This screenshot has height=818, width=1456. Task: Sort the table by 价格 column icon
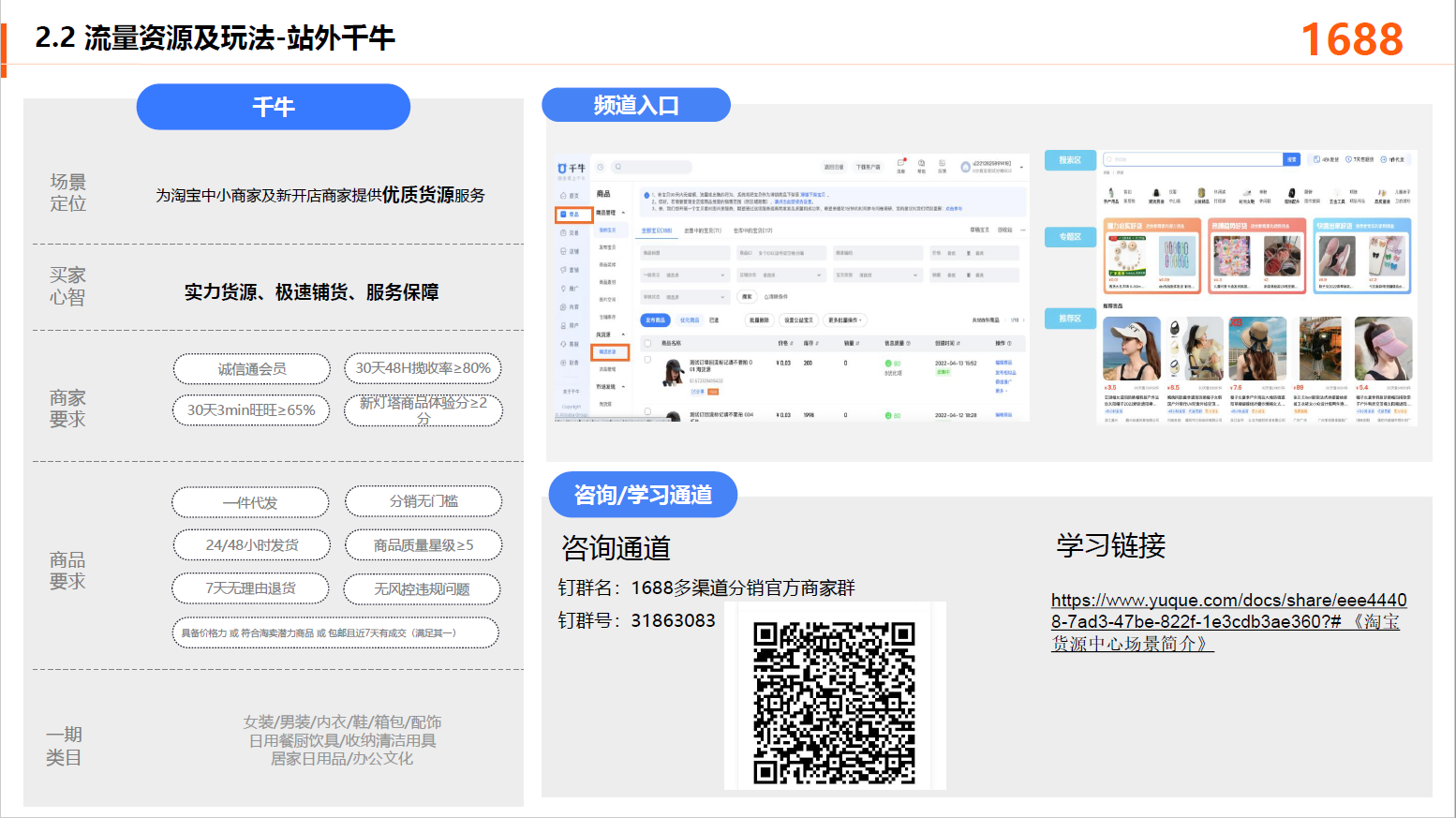pyautogui.click(x=792, y=343)
